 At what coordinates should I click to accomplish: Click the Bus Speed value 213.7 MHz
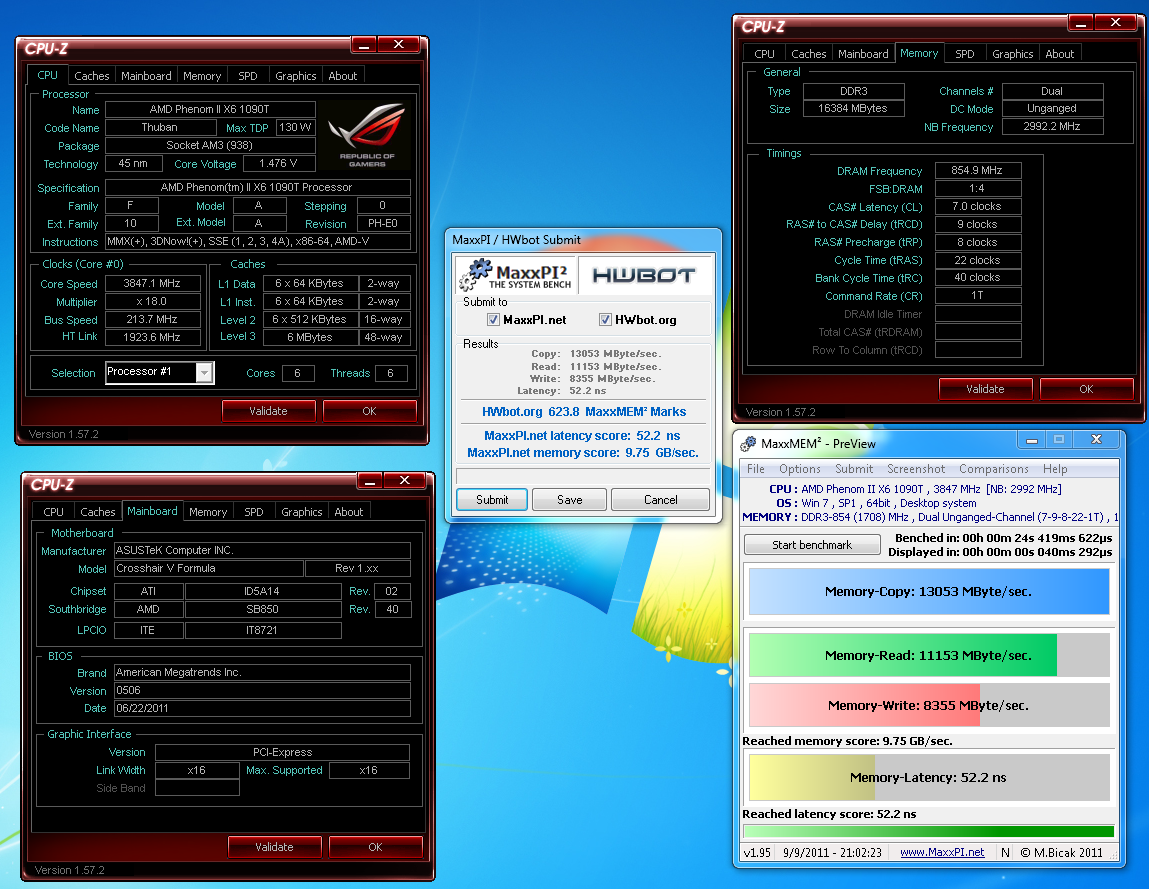[152, 320]
